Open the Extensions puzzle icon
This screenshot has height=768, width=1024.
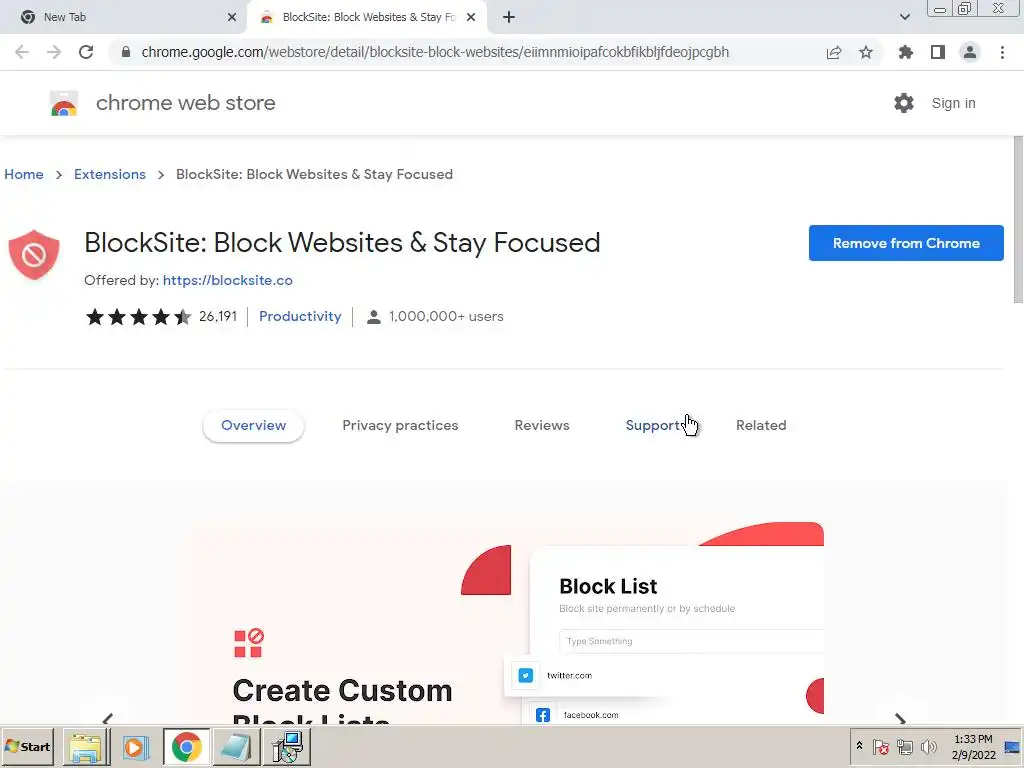905,52
